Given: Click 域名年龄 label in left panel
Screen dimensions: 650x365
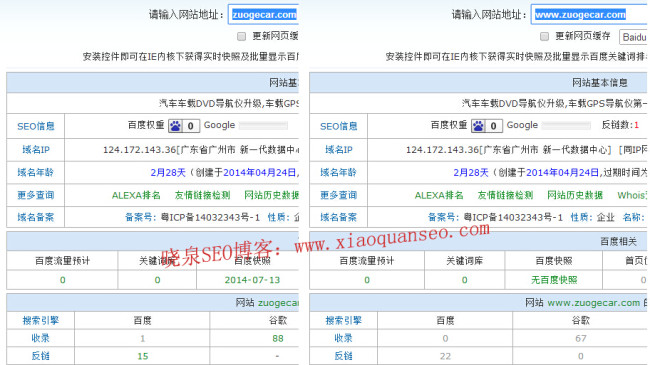Looking at the screenshot, I should (36, 173).
